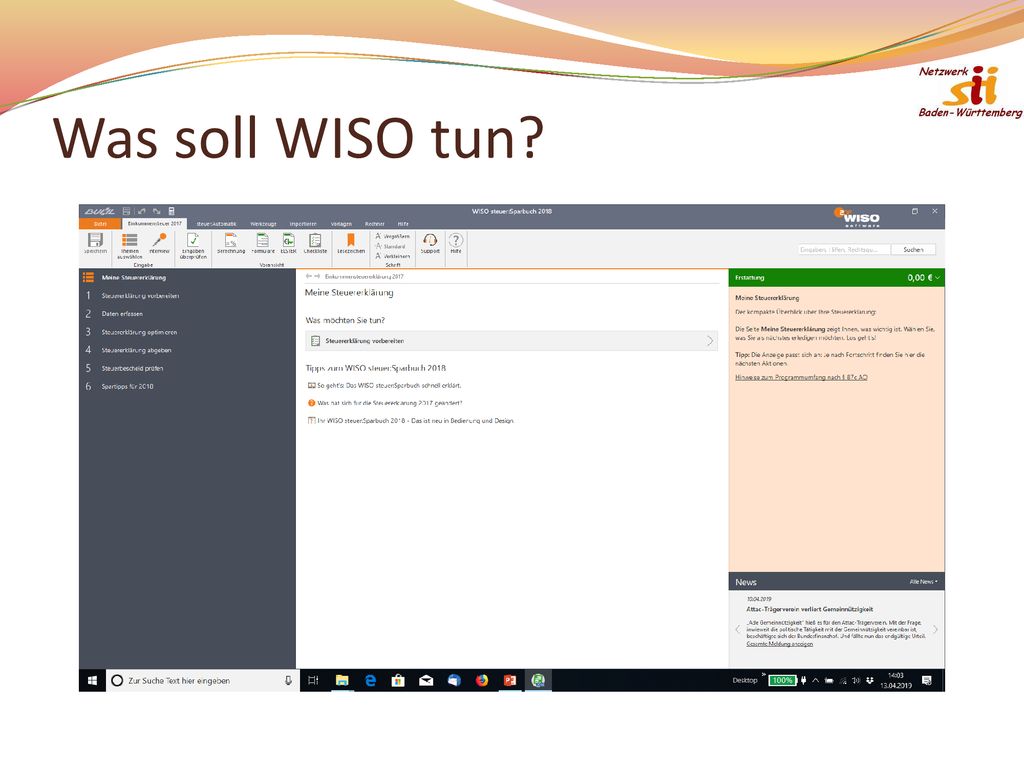Select step 3 Steuererklärung optimieren
This screenshot has width=1024, height=768.
click(139, 332)
